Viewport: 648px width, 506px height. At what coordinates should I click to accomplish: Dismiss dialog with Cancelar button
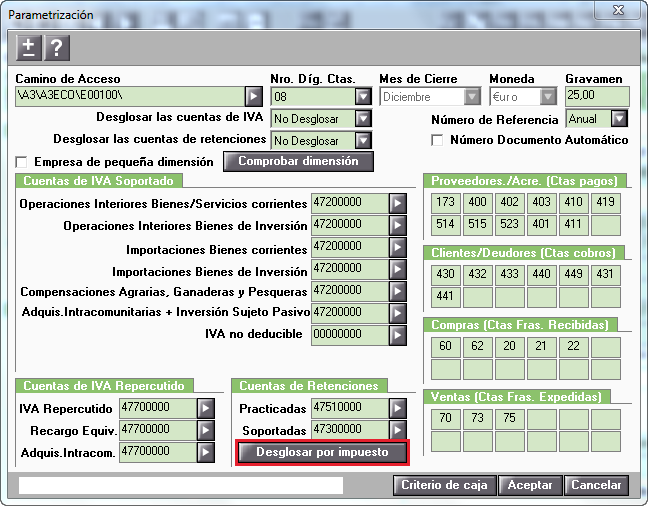point(596,485)
